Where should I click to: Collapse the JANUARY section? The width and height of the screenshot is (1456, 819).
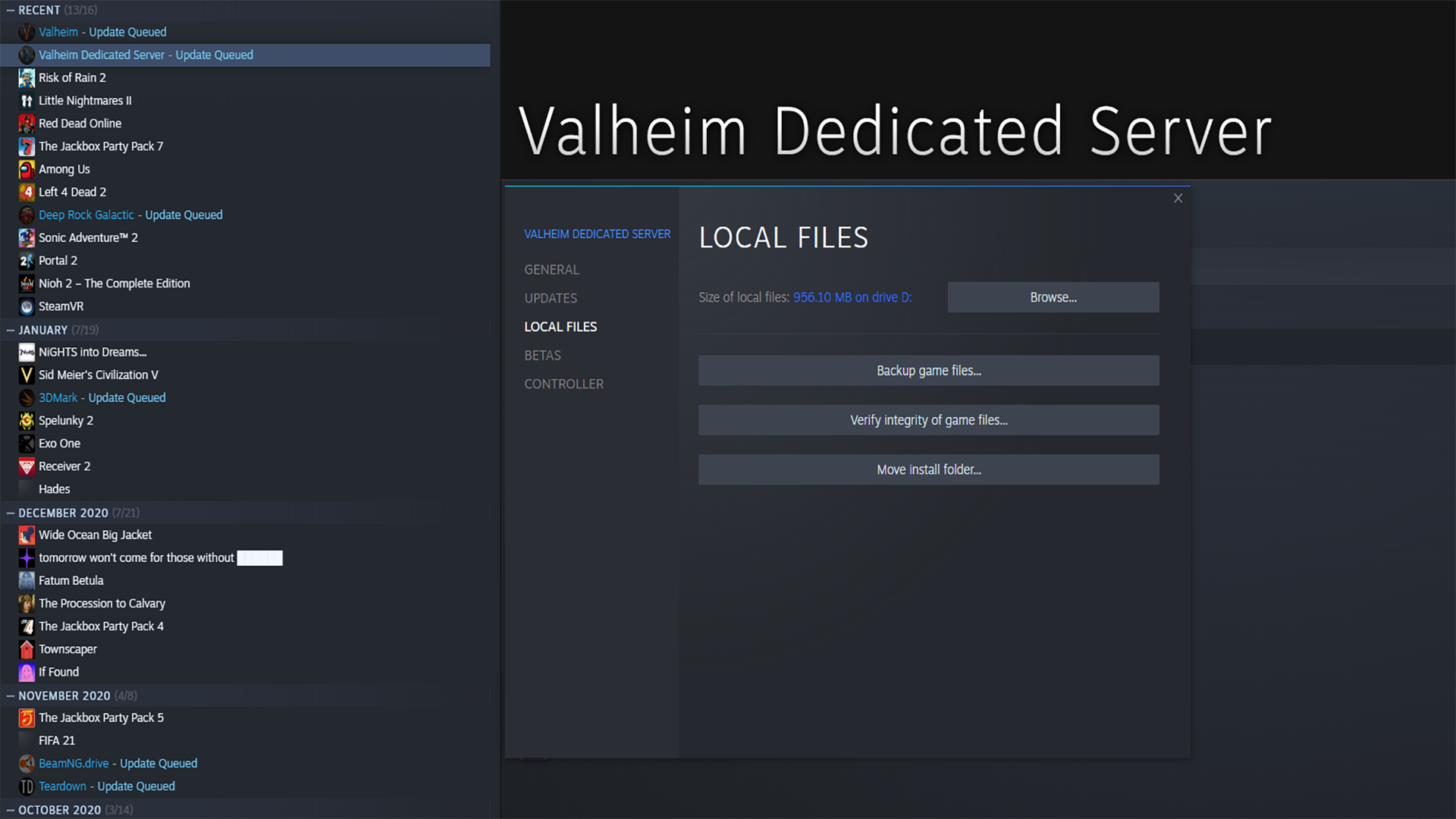point(11,330)
